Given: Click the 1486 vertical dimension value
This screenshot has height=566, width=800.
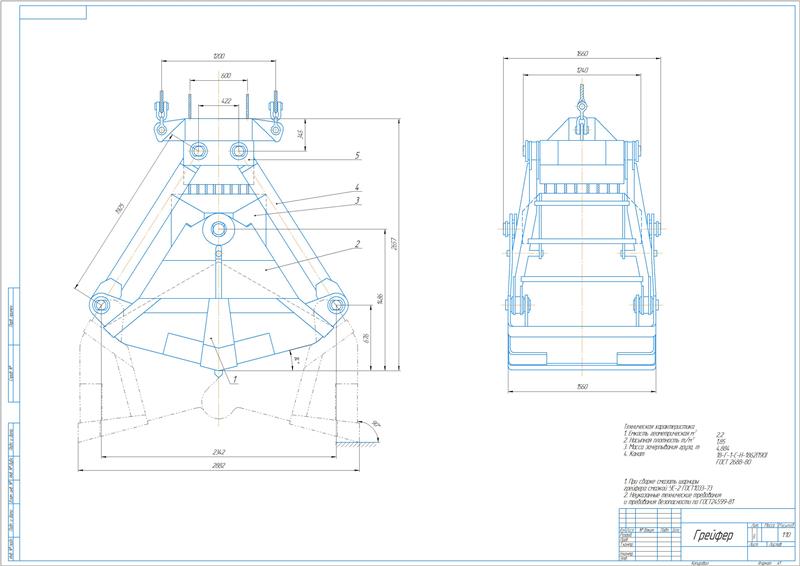Looking at the screenshot, I should point(380,299).
